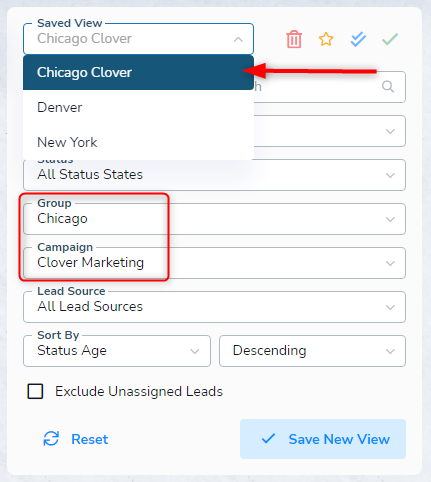This screenshot has width=431, height=482.
Task: Pick New York saved view option
Action: click(138, 142)
